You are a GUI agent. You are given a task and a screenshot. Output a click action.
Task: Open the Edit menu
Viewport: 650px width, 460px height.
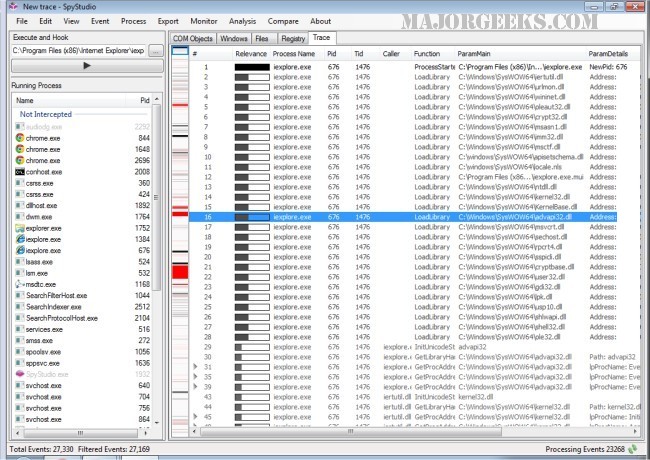(46, 21)
